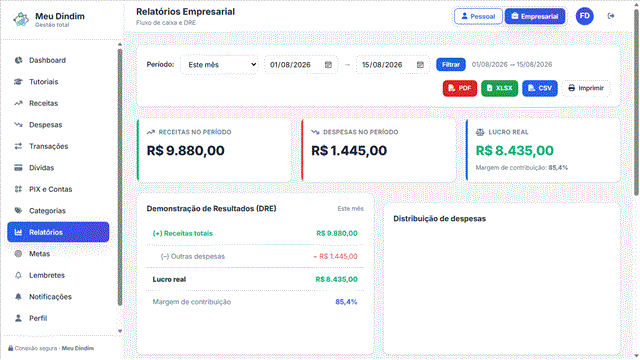This screenshot has height=360, width=640.
Task: Click the Despesas no período arrow icon
Action: tap(315, 132)
